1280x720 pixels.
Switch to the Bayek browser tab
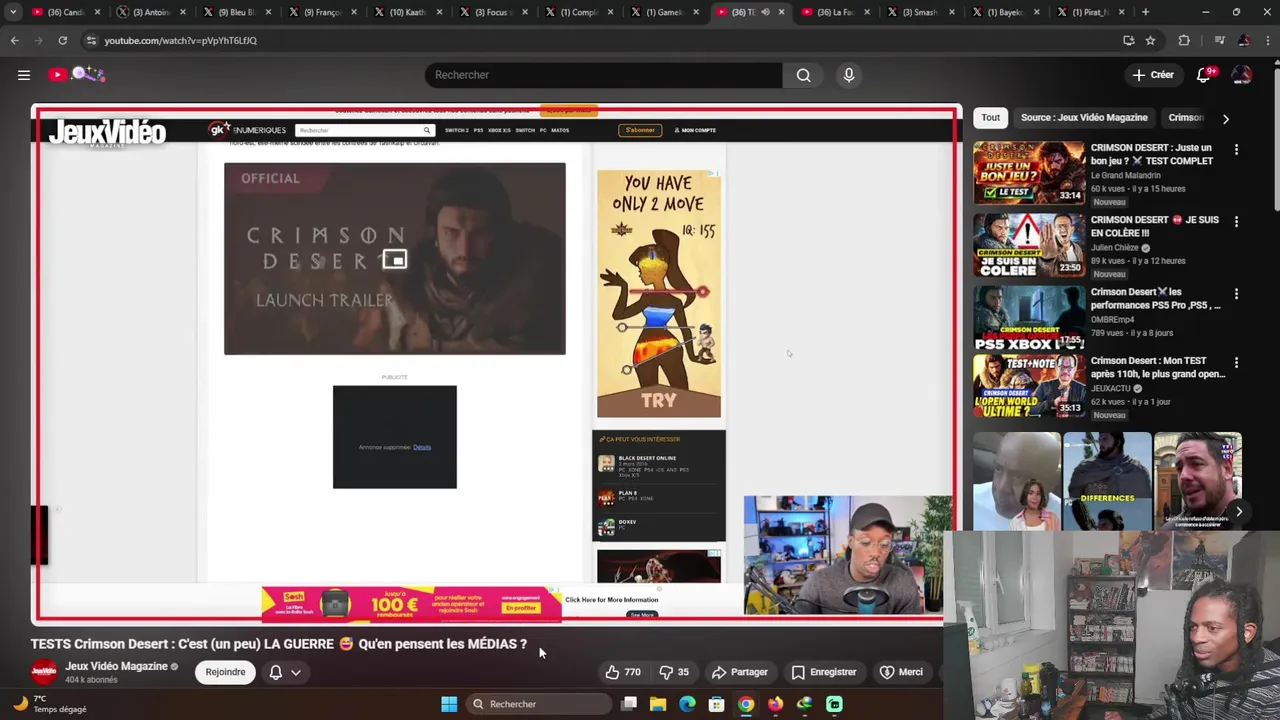click(x=1006, y=12)
